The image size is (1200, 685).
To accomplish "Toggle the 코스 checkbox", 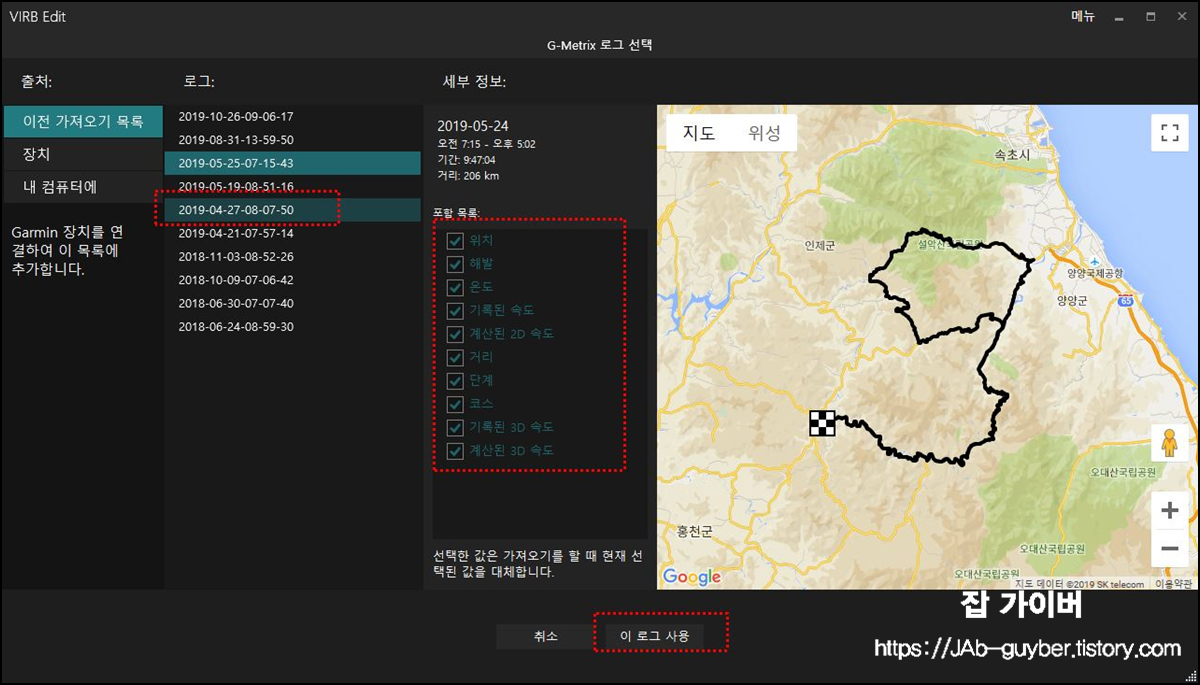I will point(455,404).
